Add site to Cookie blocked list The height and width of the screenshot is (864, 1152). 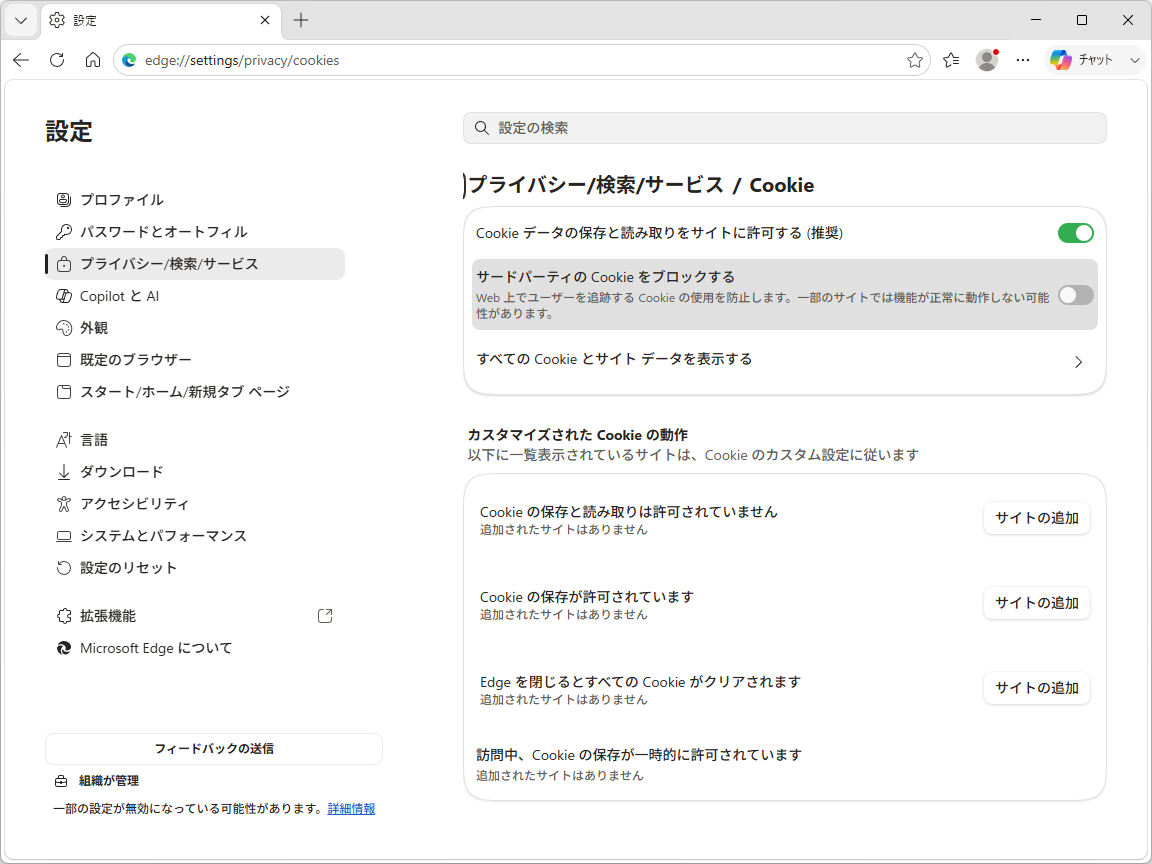tap(1037, 518)
